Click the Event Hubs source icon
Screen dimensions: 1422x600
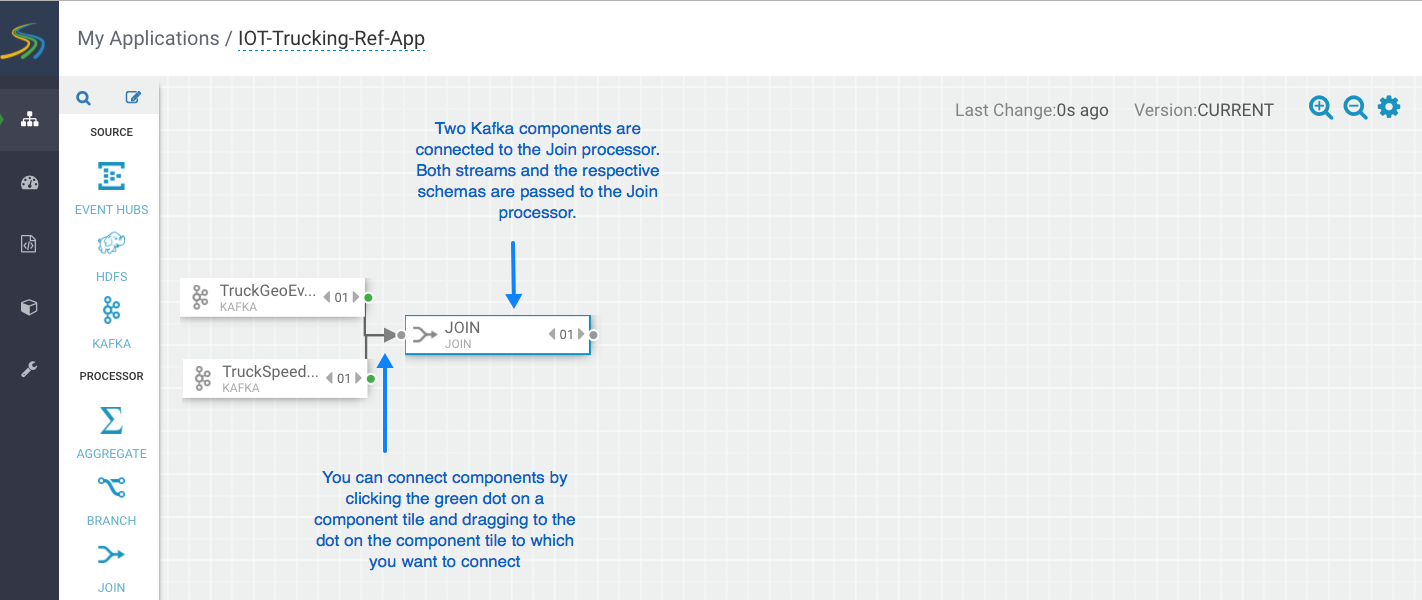pos(111,177)
